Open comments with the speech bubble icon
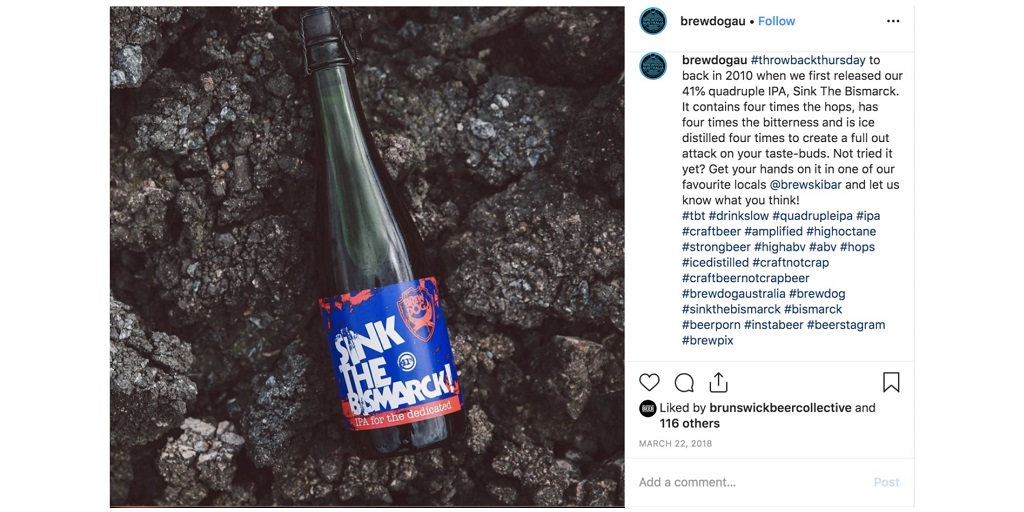 (684, 382)
